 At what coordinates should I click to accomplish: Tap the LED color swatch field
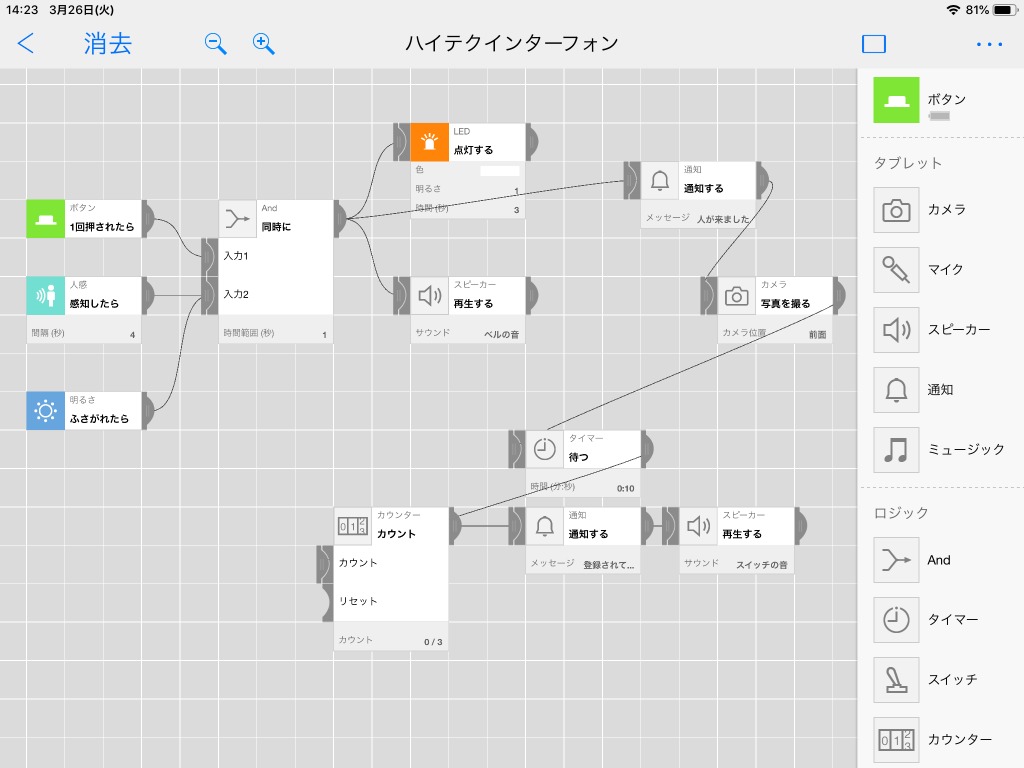[500, 170]
